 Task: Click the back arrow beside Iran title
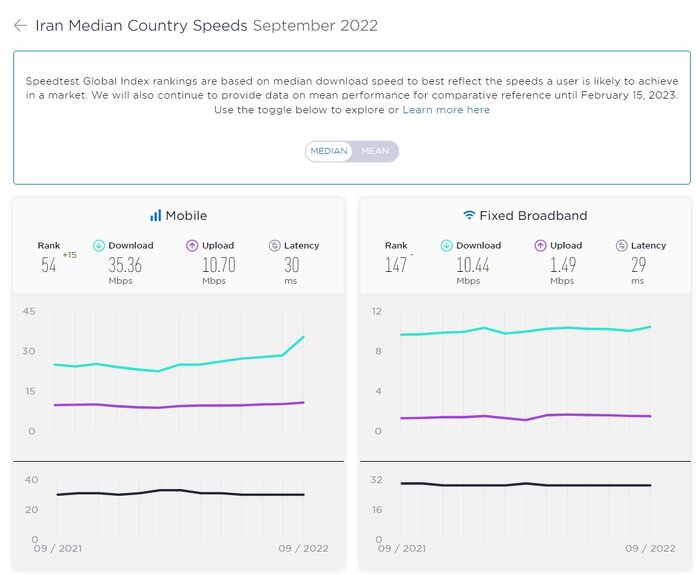20,26
